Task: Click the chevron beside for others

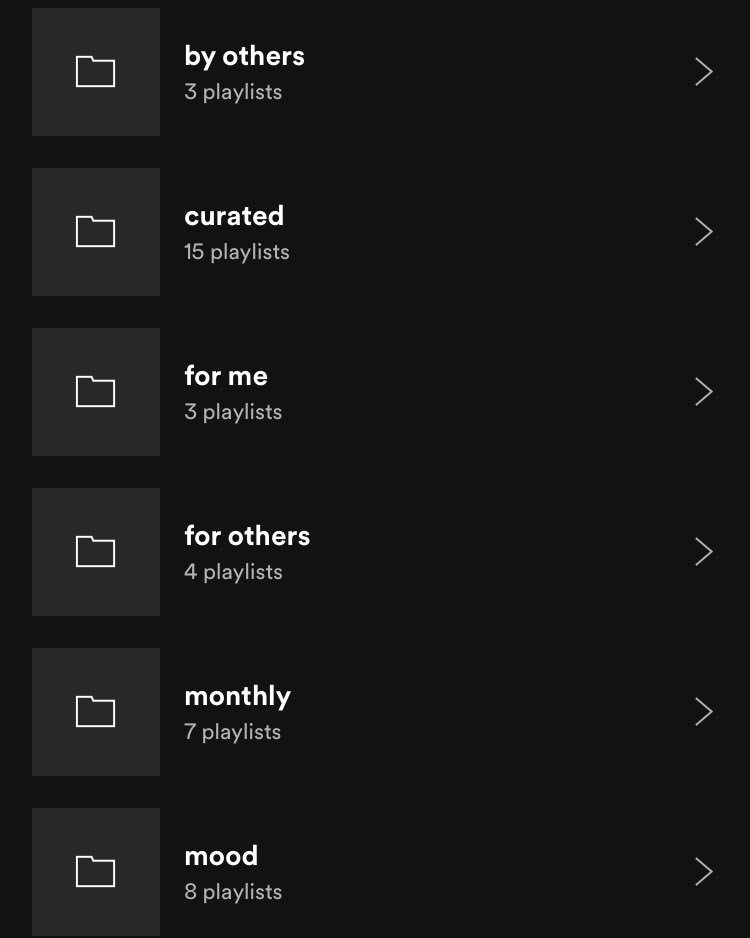Action: click(703, 552)
